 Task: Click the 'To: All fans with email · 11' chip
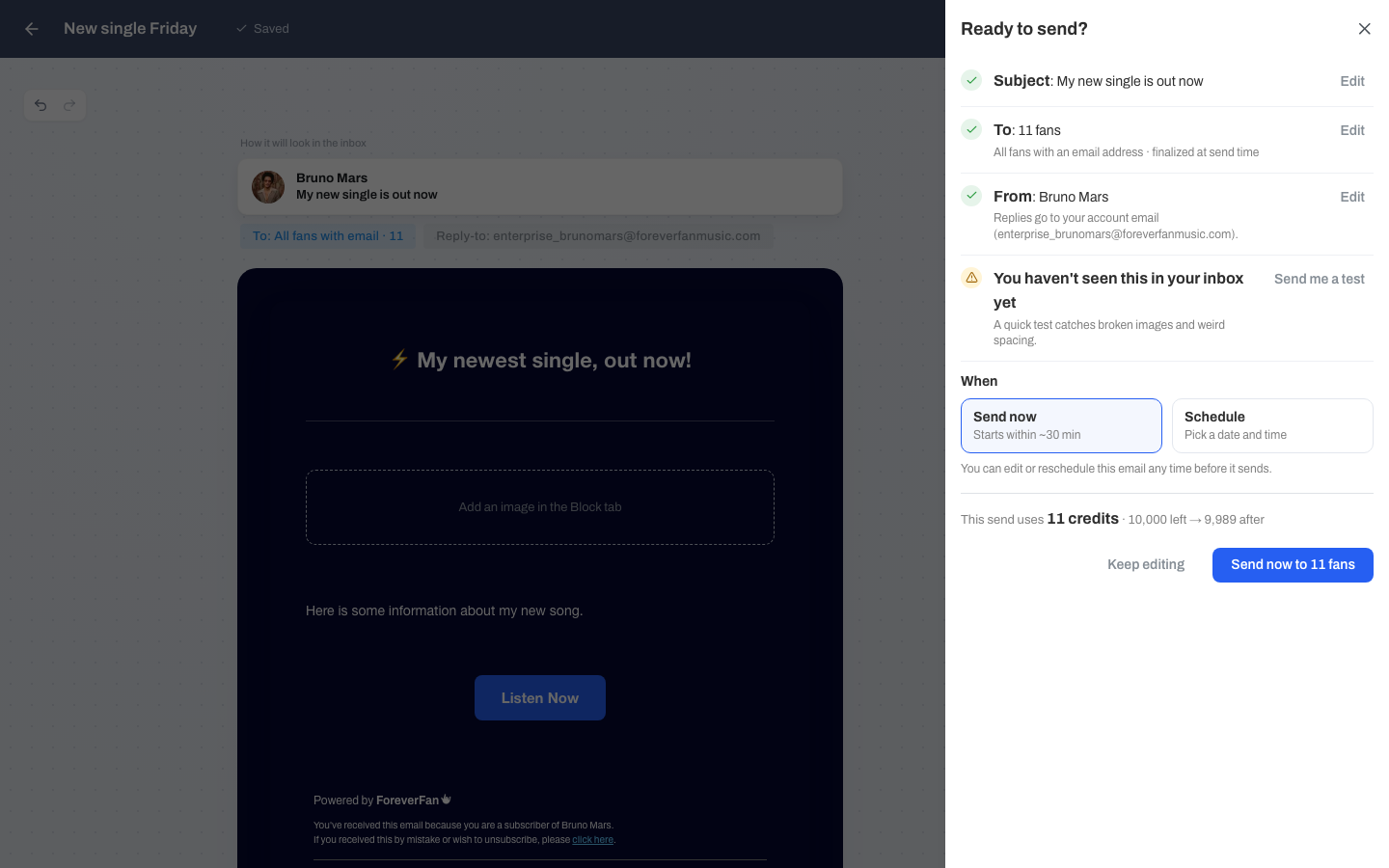coord(328,235)
